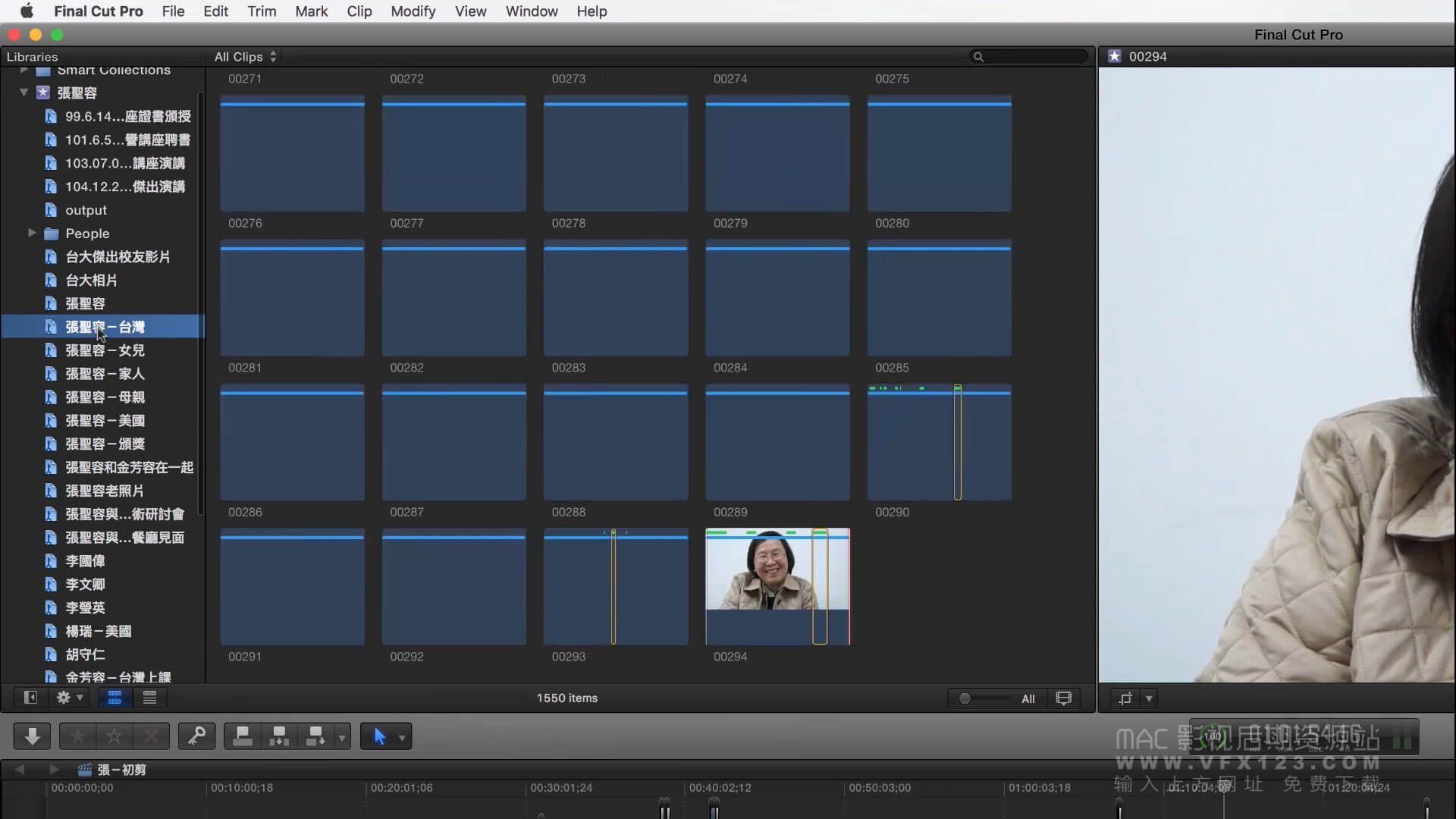This screenshot has width=1456, height=819.
Task: Hide the Libraries sidebar icon
Action: (30, 698)
